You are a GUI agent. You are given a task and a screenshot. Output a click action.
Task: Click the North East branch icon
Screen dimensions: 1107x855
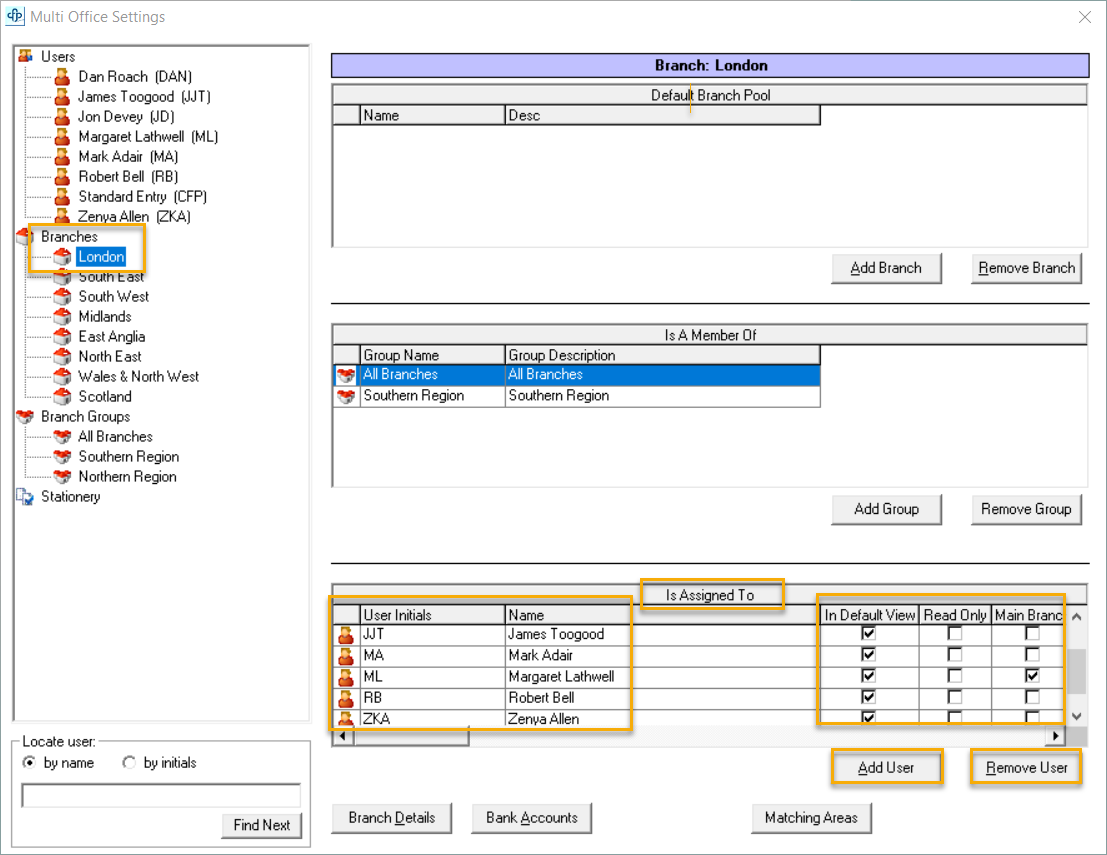pyautogui.click(x=62, y=357)
